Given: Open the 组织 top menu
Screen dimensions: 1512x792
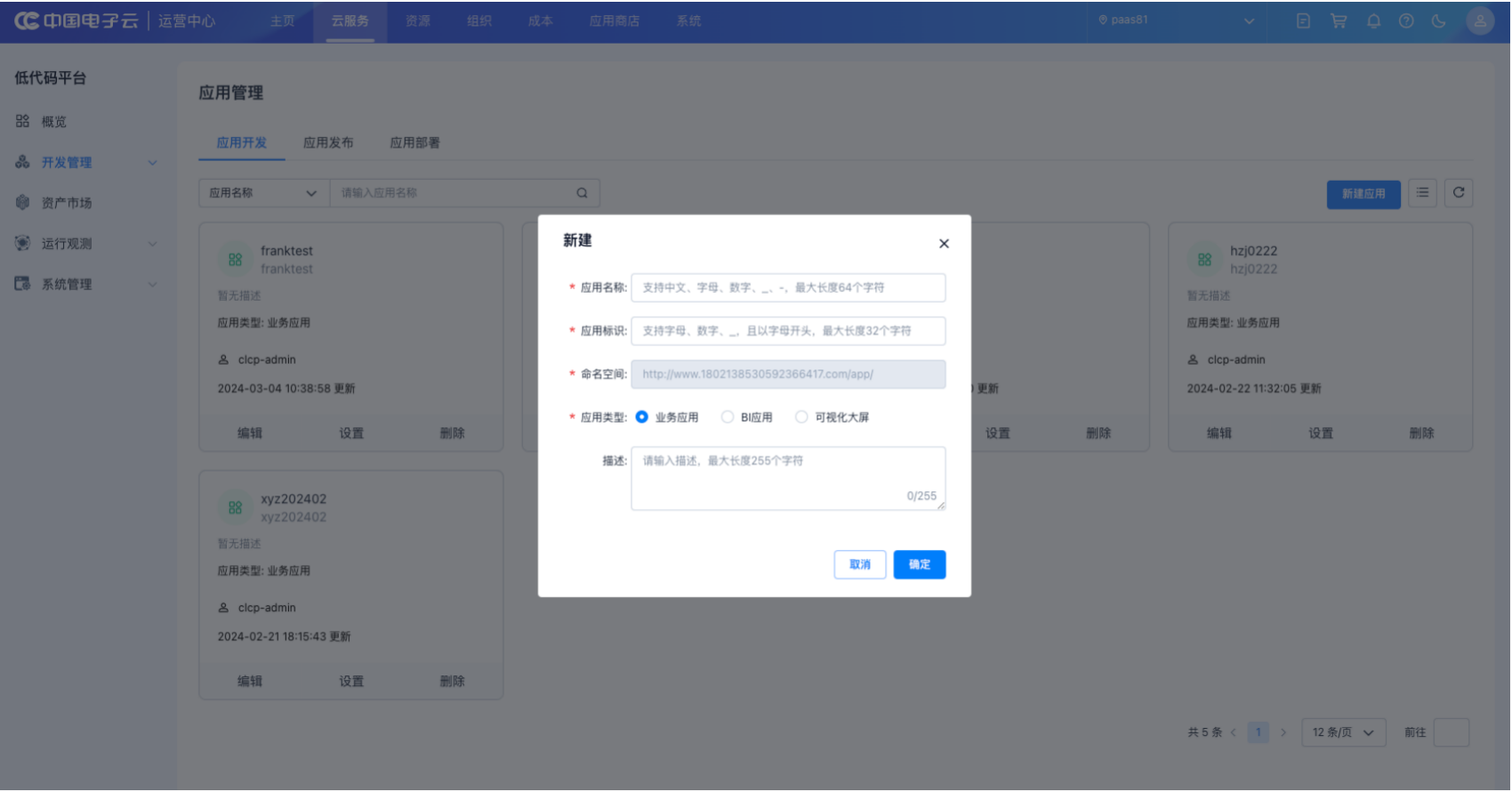Looking at the screenshot, I should [479, 20].
